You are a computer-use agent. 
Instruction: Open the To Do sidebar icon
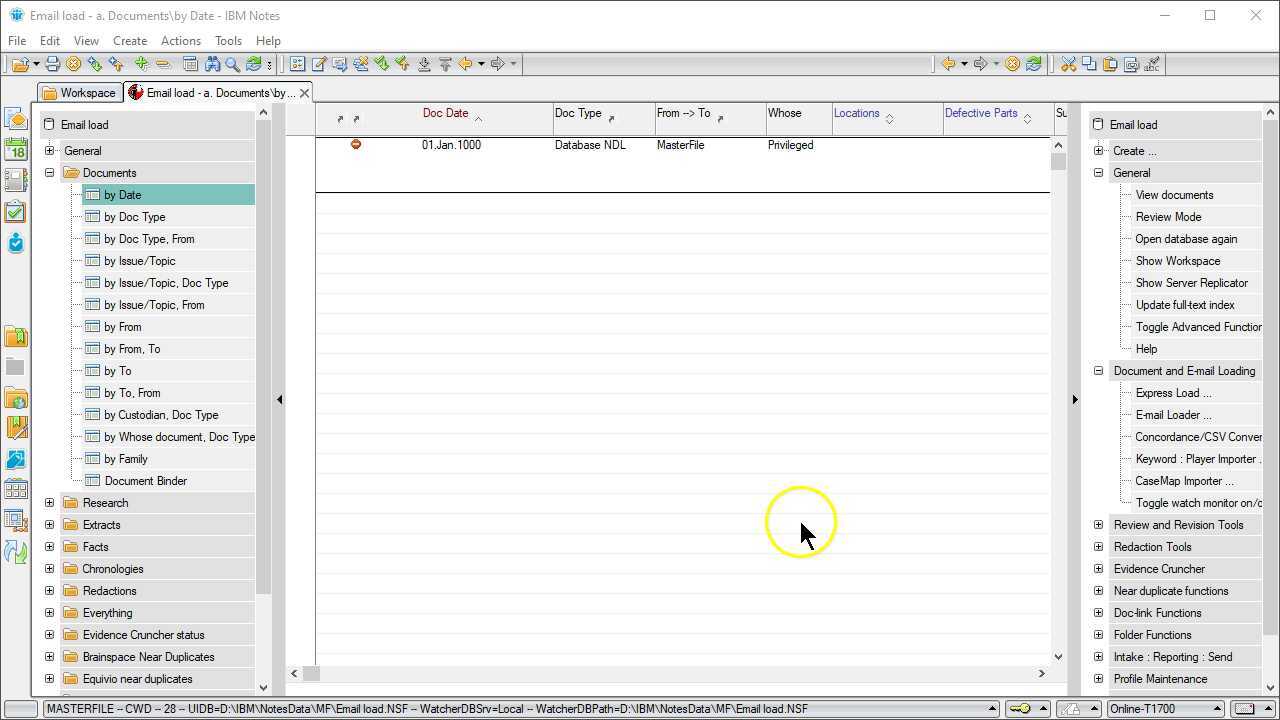(15, 212)
